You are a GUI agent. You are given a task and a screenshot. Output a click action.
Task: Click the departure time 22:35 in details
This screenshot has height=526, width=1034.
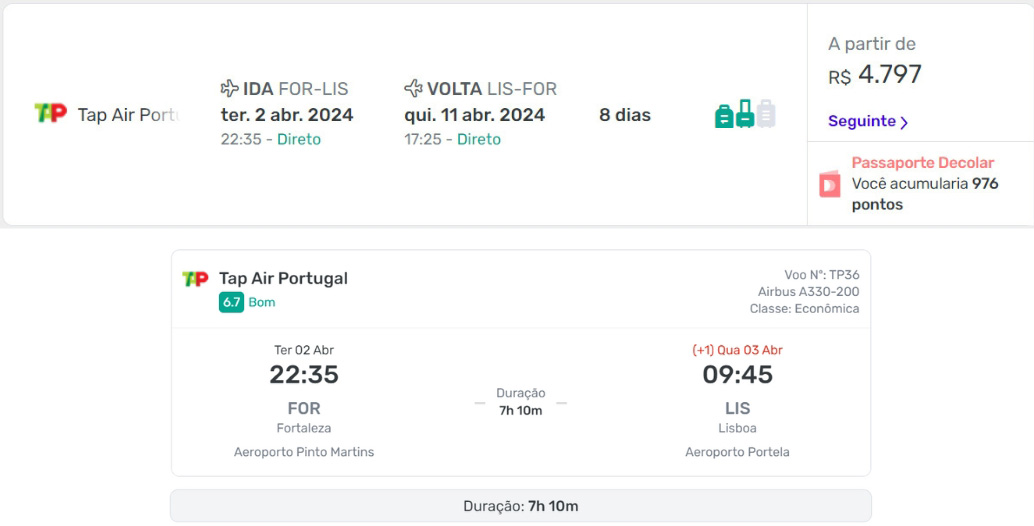304,374
